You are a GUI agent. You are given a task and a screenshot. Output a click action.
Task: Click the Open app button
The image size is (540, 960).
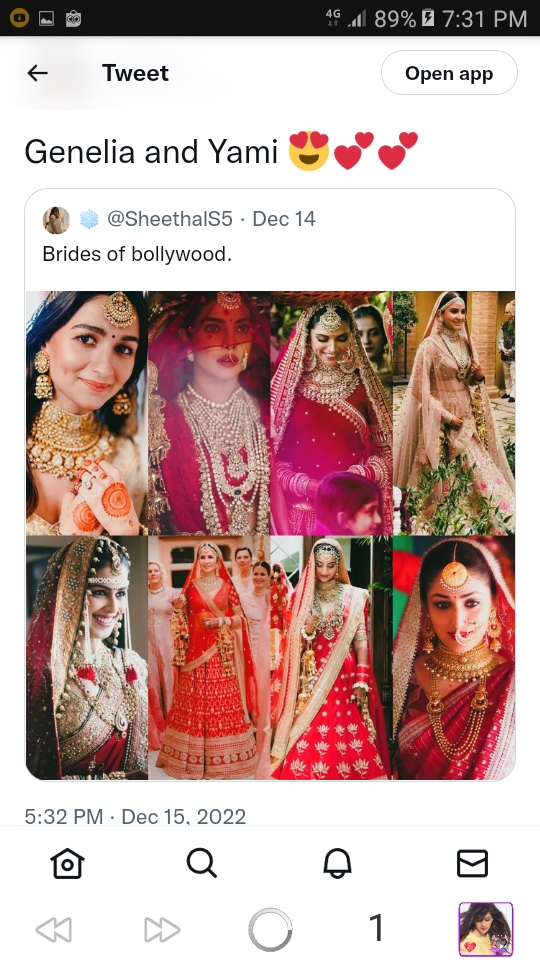click(x=449, y=73)
